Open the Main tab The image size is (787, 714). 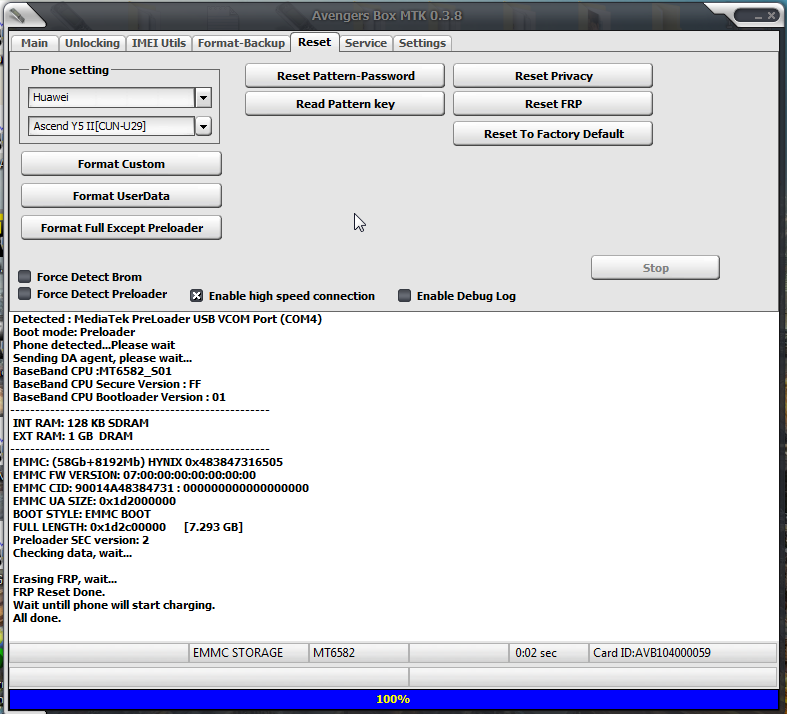point(34,43)
